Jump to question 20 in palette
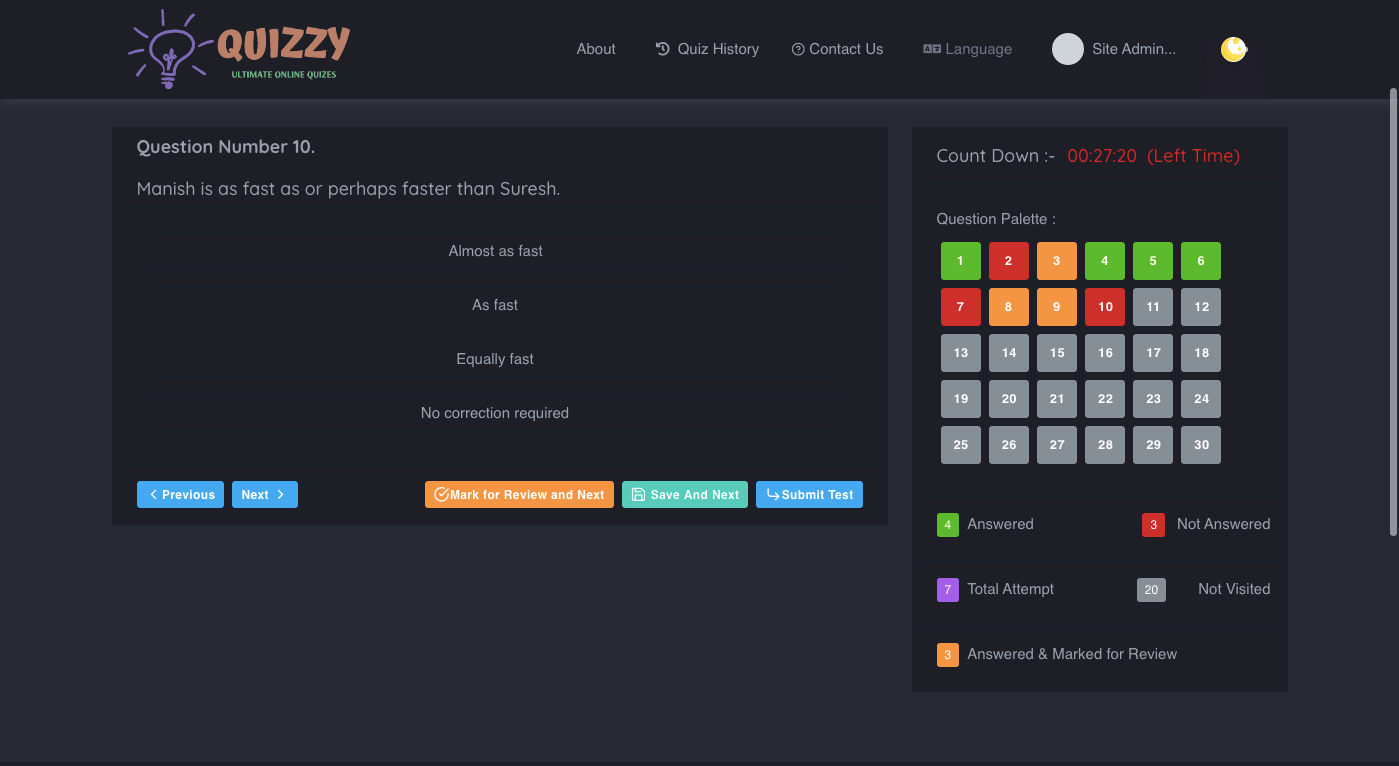 pyautogui.click(x=1009, y=399)
